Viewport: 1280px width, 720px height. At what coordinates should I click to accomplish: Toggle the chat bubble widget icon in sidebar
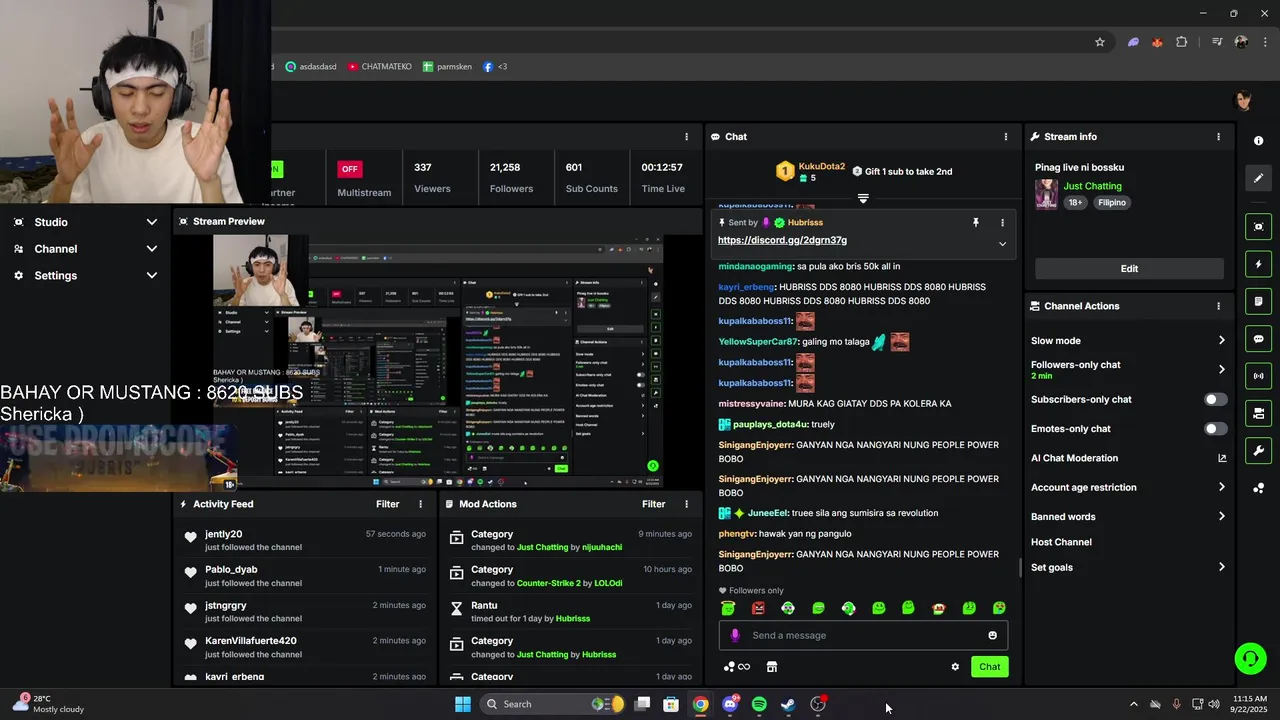1258,339
